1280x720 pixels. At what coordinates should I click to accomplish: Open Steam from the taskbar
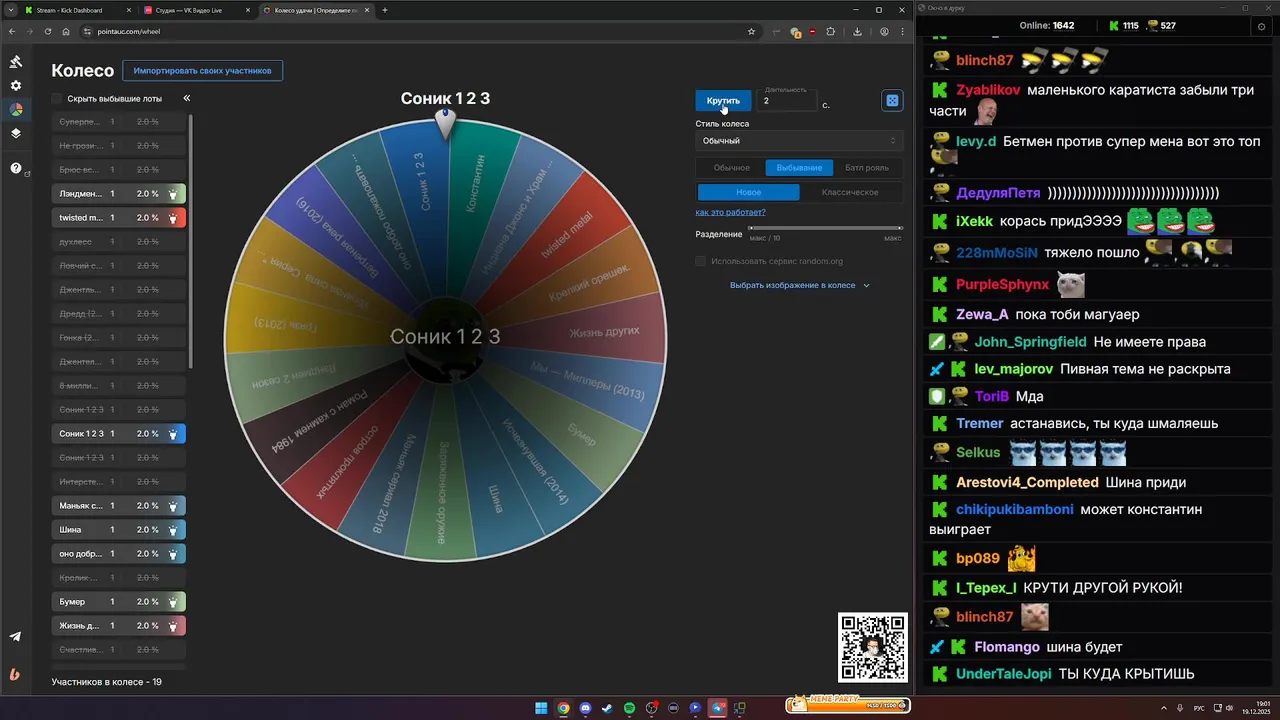coord(607,708)
